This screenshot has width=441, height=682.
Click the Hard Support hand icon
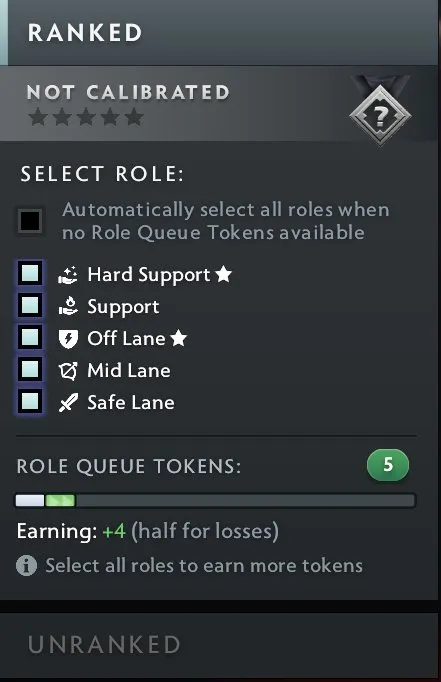tap(68, 275)
